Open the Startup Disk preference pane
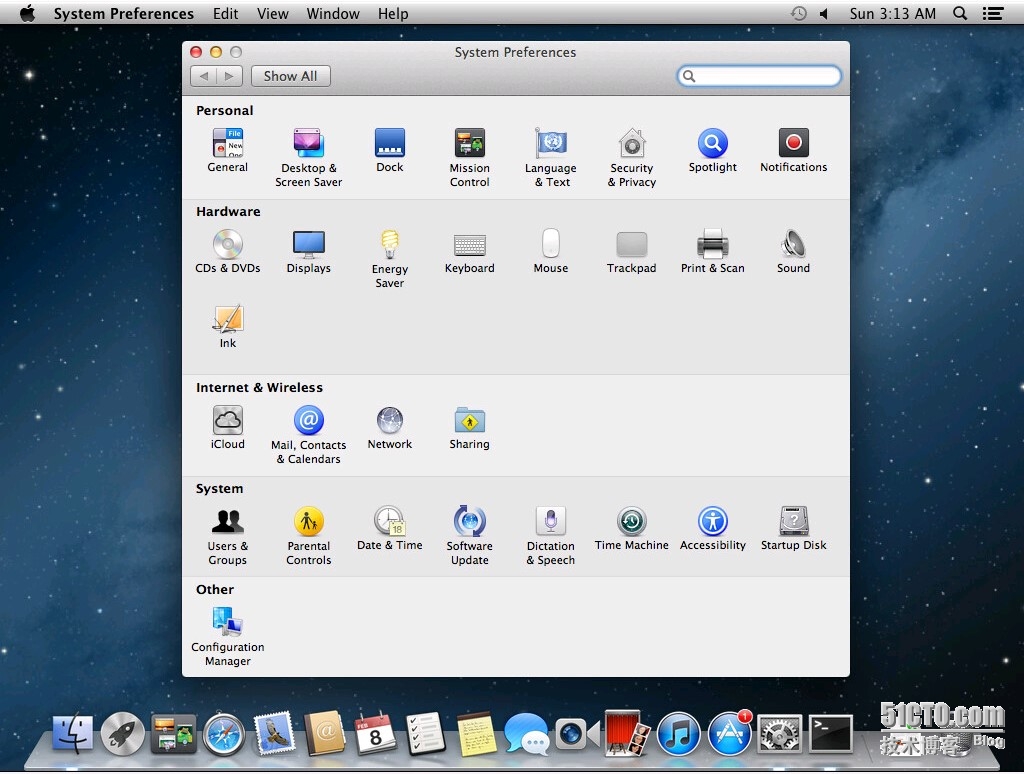This screenshot has height=774, width=1024. coord(793,528)
